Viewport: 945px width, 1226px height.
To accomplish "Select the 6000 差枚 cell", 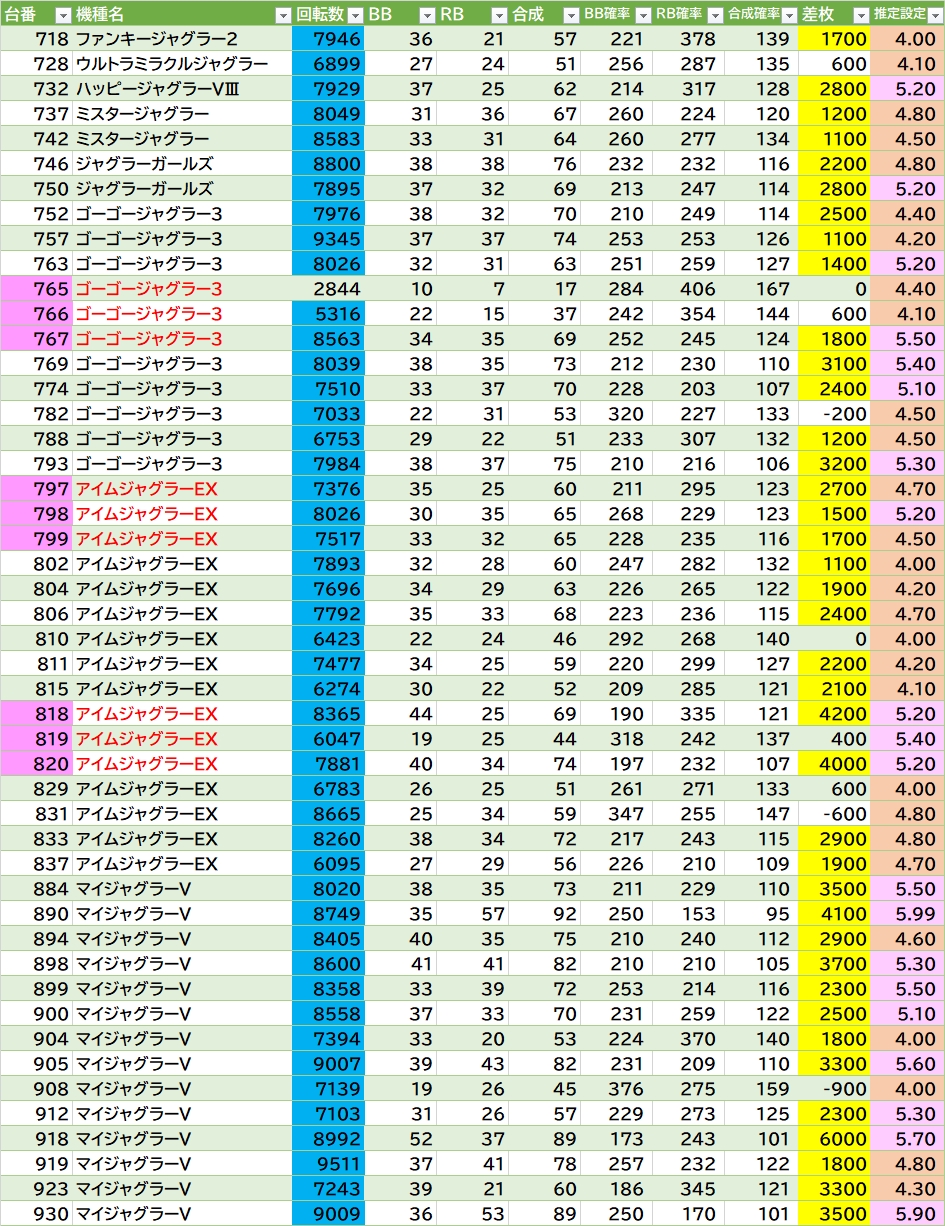I will tap(834, 1139).
